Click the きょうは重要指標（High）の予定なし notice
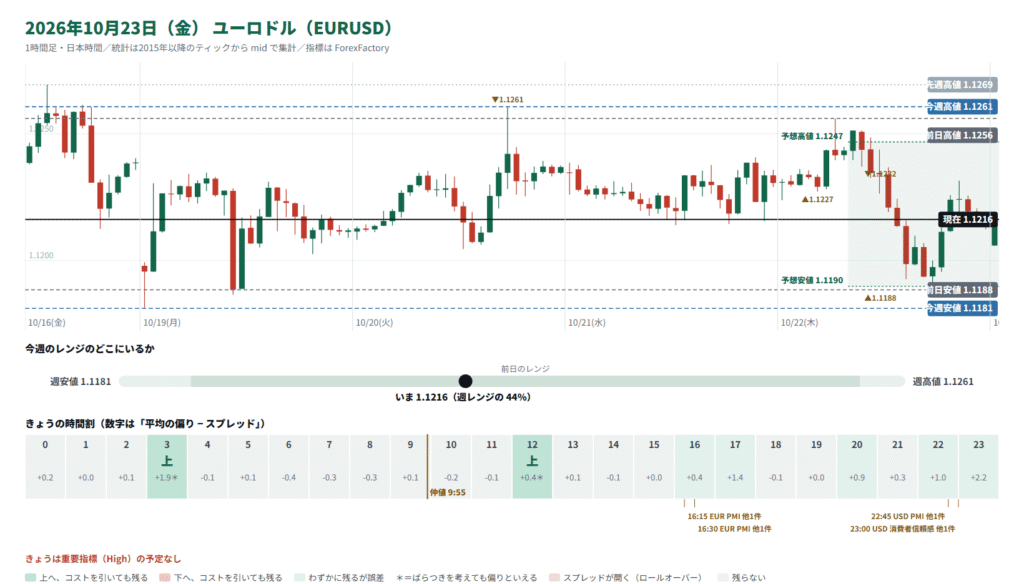The image size is (1024, 584). 103,559
